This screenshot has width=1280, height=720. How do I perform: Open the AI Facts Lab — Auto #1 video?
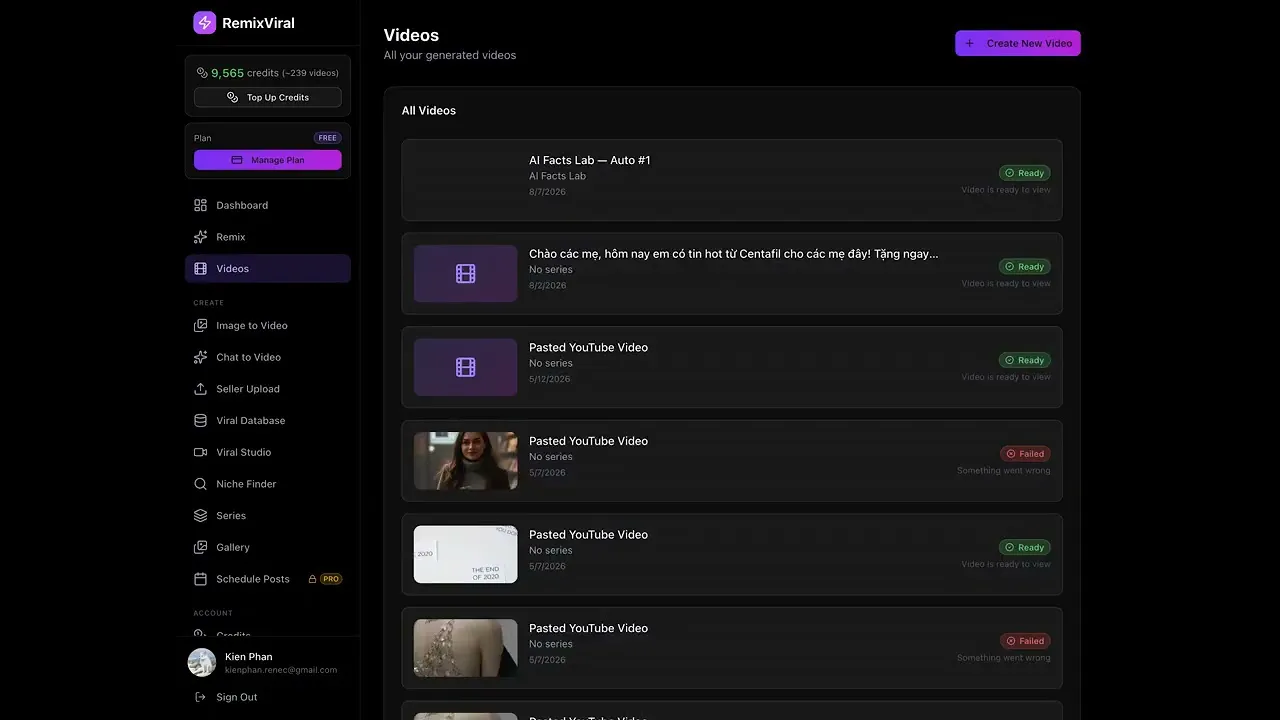coord(732,180)
